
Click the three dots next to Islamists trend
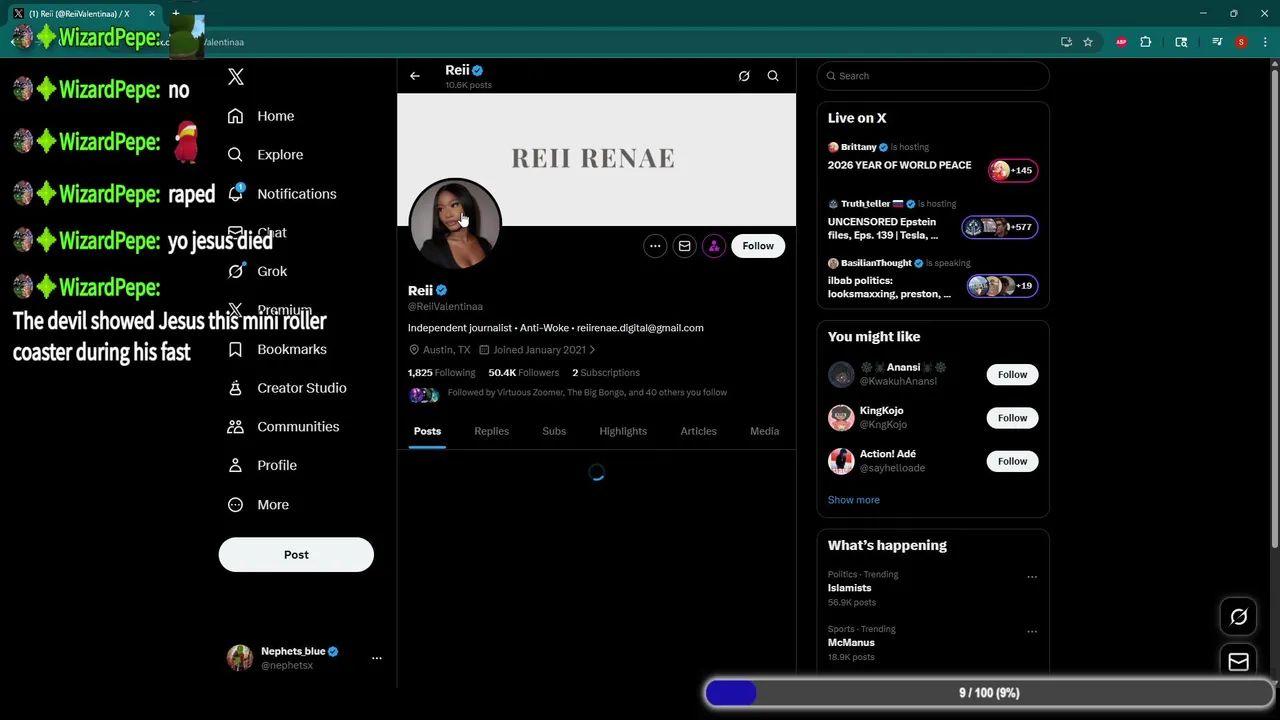point(1032,577)
